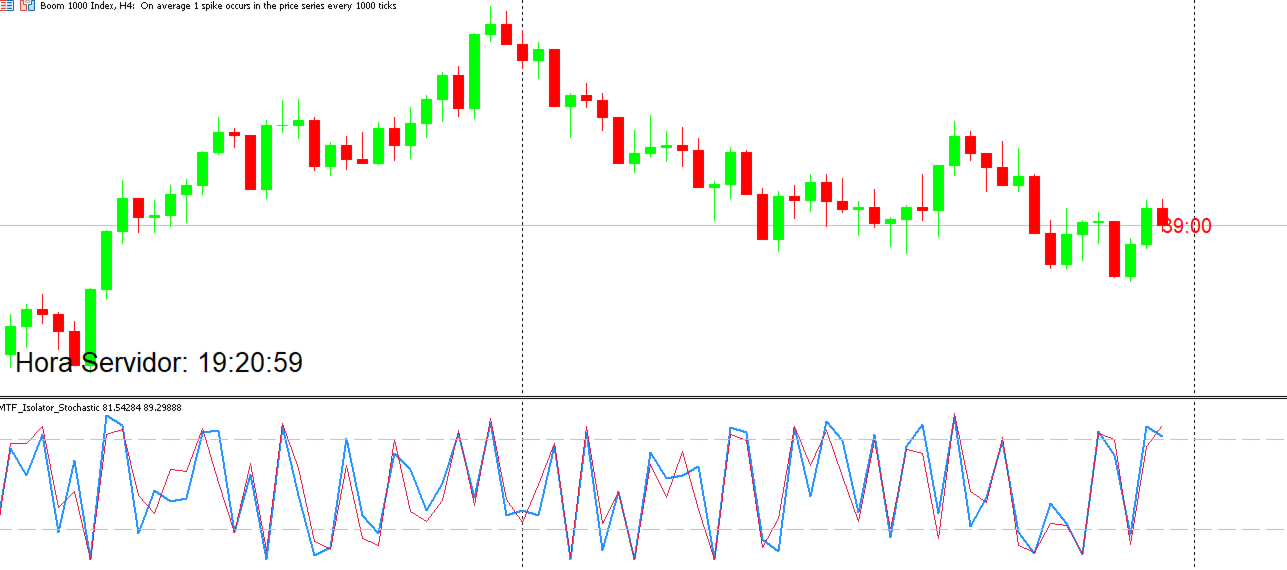1287x570 pixels.
Task: Click the last red candle near 39:00
Action: (x=1162, y=216)
